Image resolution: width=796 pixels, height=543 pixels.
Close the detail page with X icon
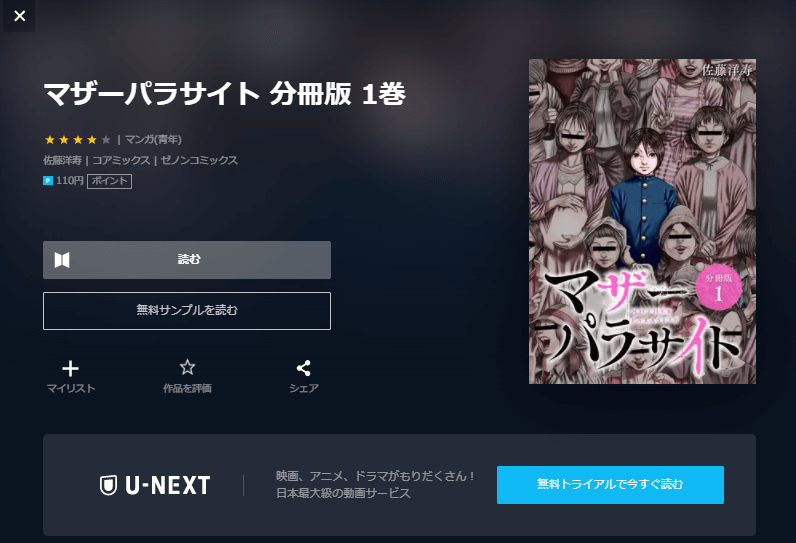pyautogui.click(x=19, y=16)
